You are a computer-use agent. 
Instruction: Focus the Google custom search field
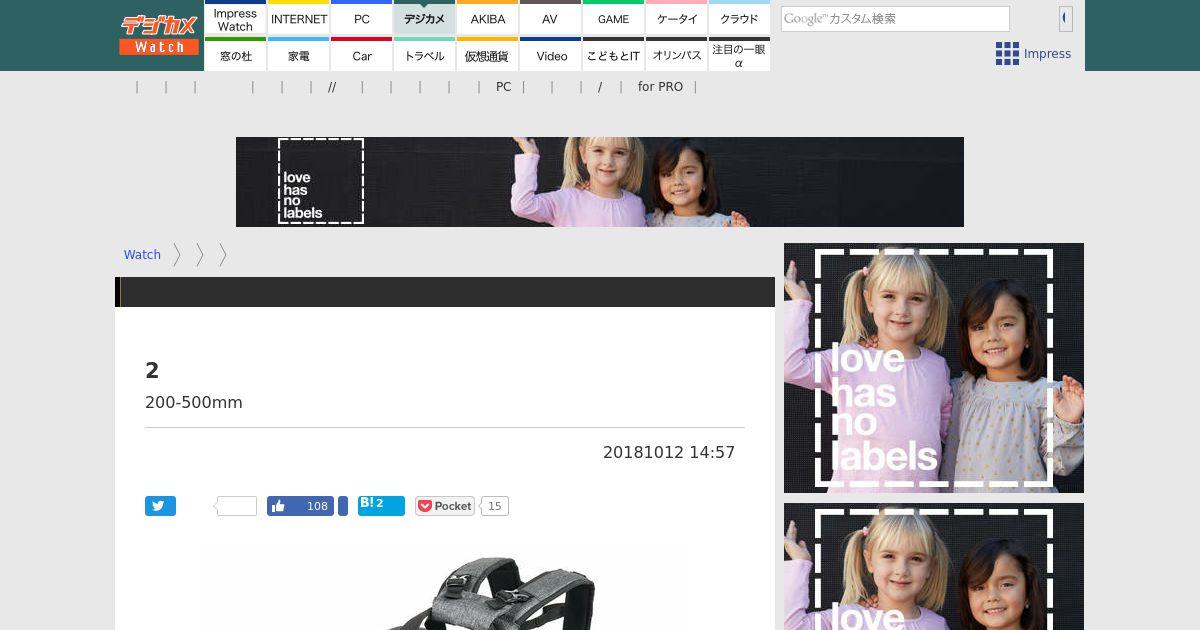click(895, 19)
